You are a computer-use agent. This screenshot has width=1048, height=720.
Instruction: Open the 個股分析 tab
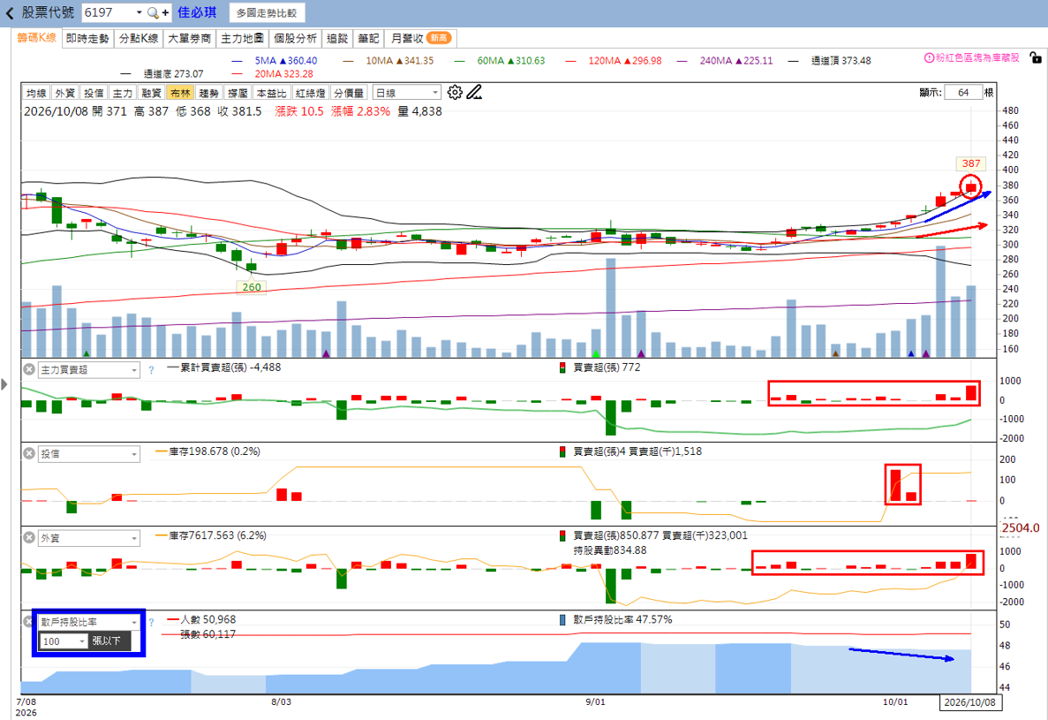point(295,38)
